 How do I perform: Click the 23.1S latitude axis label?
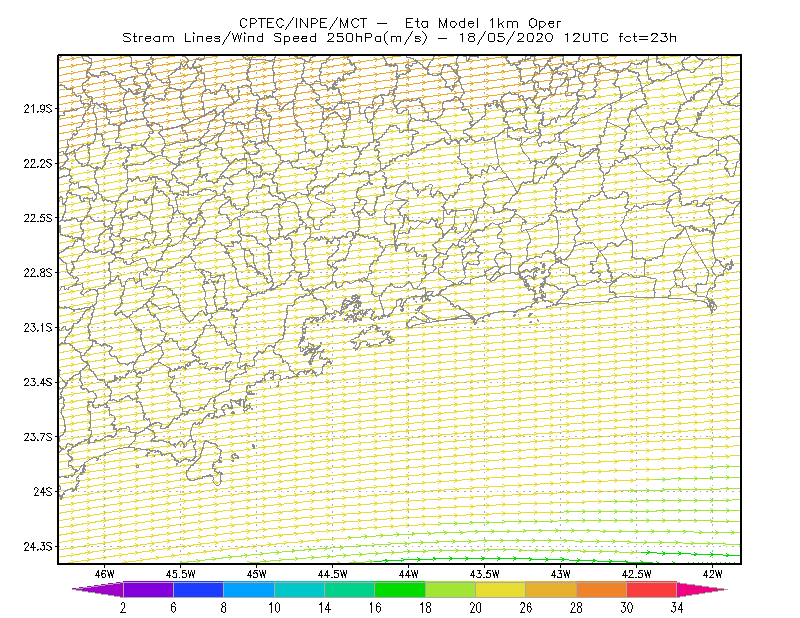tap(38, 327)
